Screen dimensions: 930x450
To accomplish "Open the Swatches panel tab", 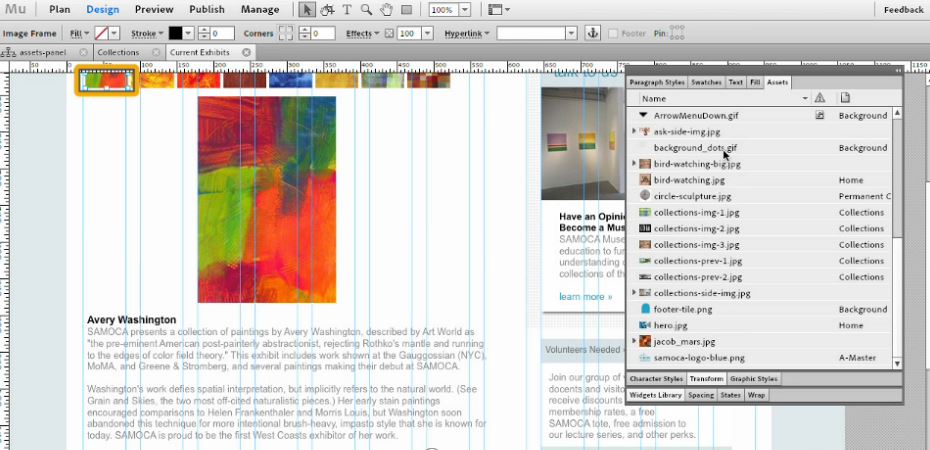I will pos(706,82).
